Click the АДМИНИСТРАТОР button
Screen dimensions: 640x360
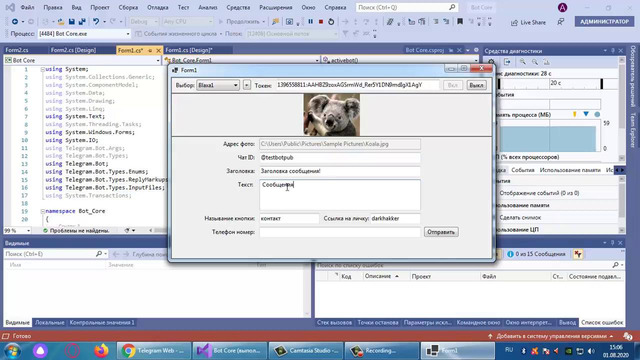[604, 22]
